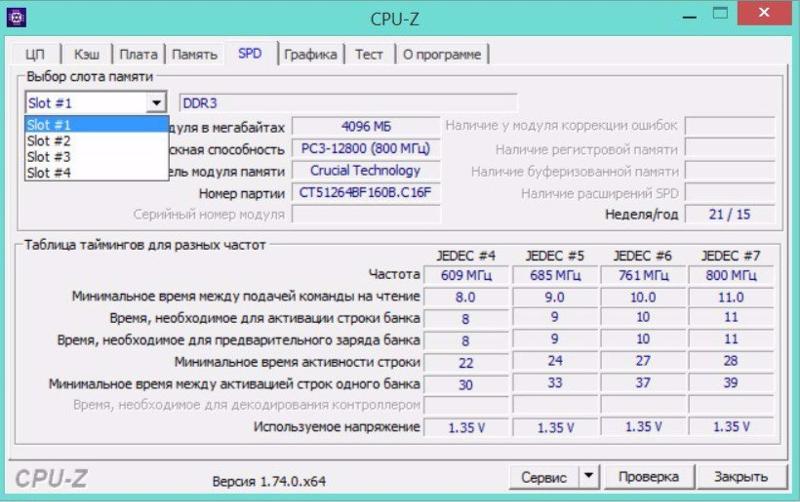
Task: Click the 8.0 CAS latency cell
Action: [466, 297]
